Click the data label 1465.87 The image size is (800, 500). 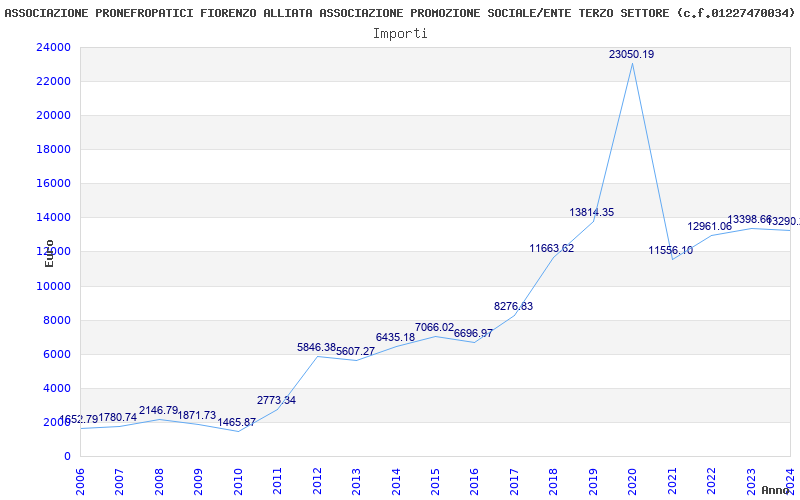pos(236,422)
